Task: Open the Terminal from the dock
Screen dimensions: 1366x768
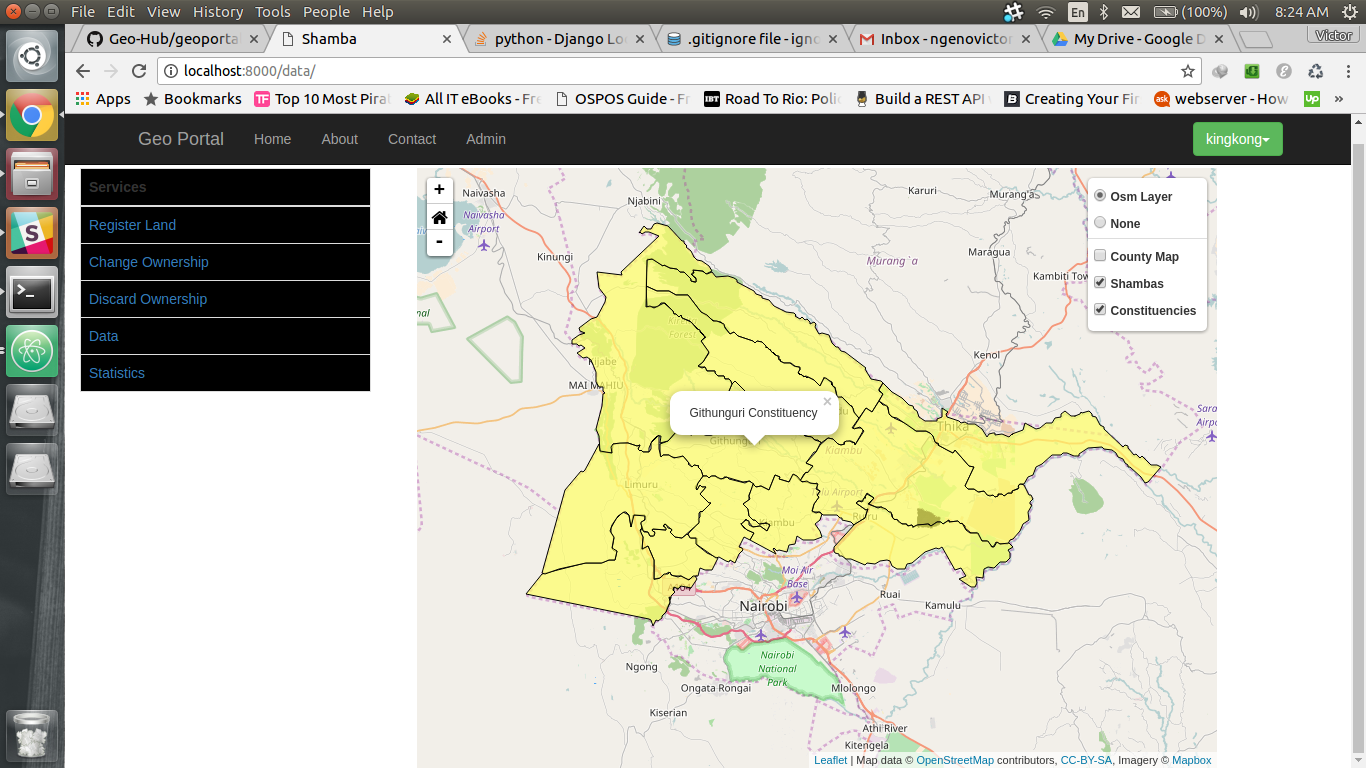Action: [x=32, y=293]
